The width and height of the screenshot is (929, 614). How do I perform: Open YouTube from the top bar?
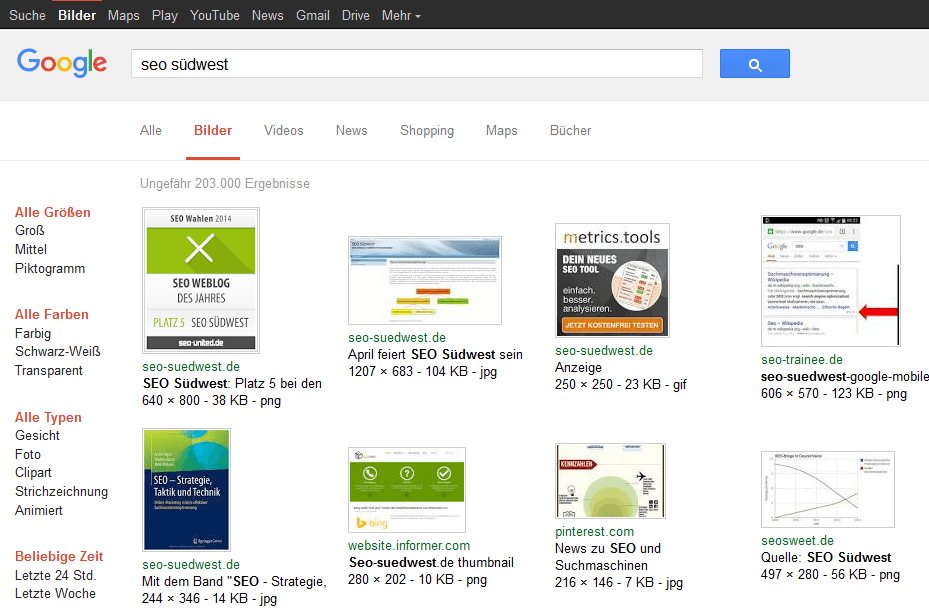(x=214, y=15)
